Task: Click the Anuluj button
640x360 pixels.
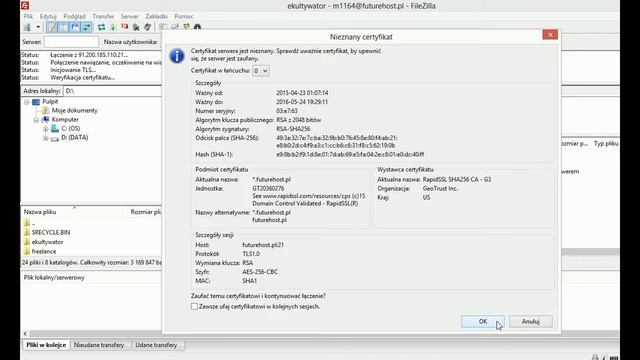Action: tap(531, 322)
